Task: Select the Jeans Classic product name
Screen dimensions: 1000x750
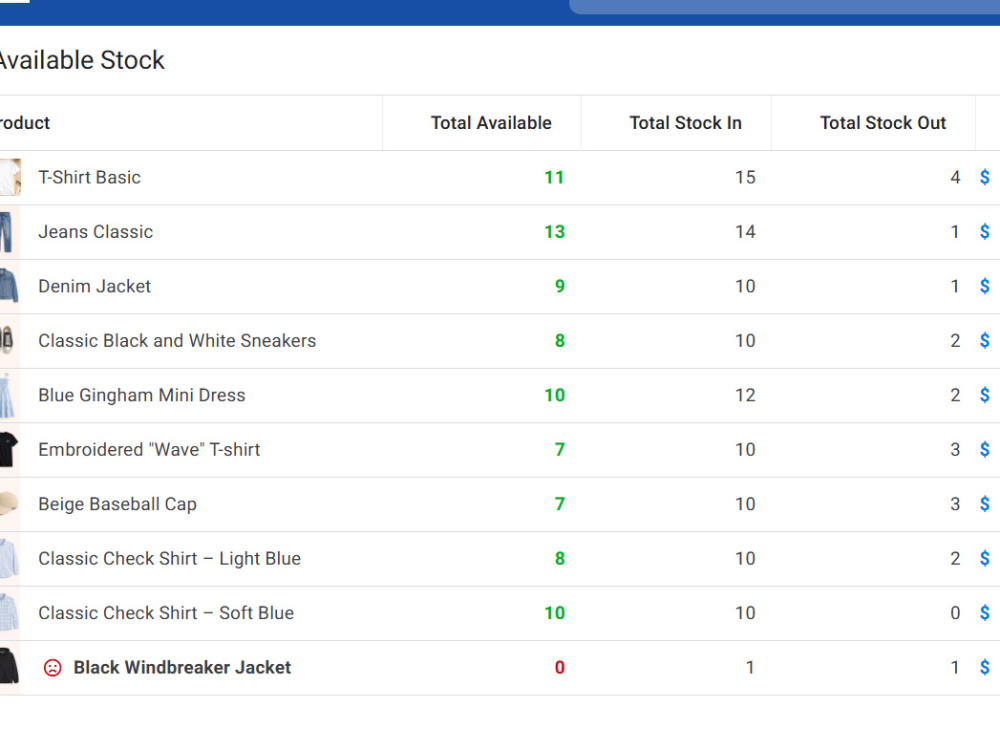Action: click(x=96, y=232)
